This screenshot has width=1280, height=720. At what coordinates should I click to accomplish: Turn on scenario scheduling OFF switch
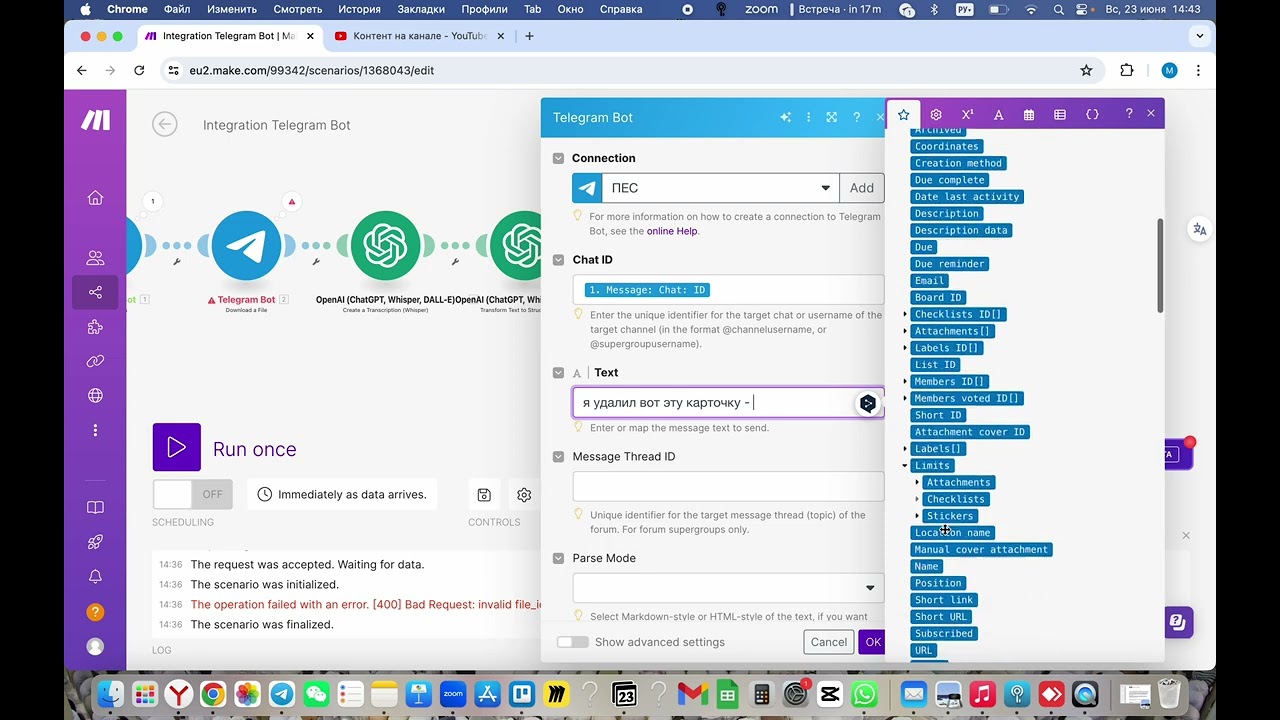(192, 494)
